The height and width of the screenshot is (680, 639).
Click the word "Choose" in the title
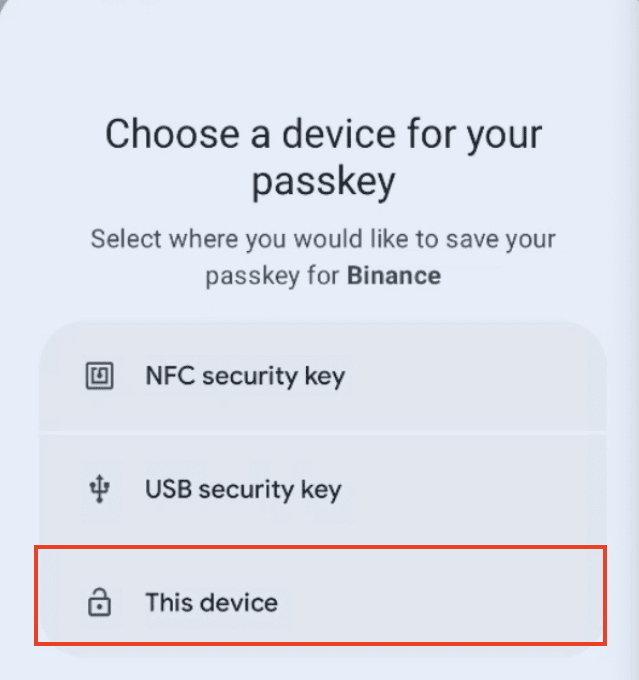click(172, 134)
